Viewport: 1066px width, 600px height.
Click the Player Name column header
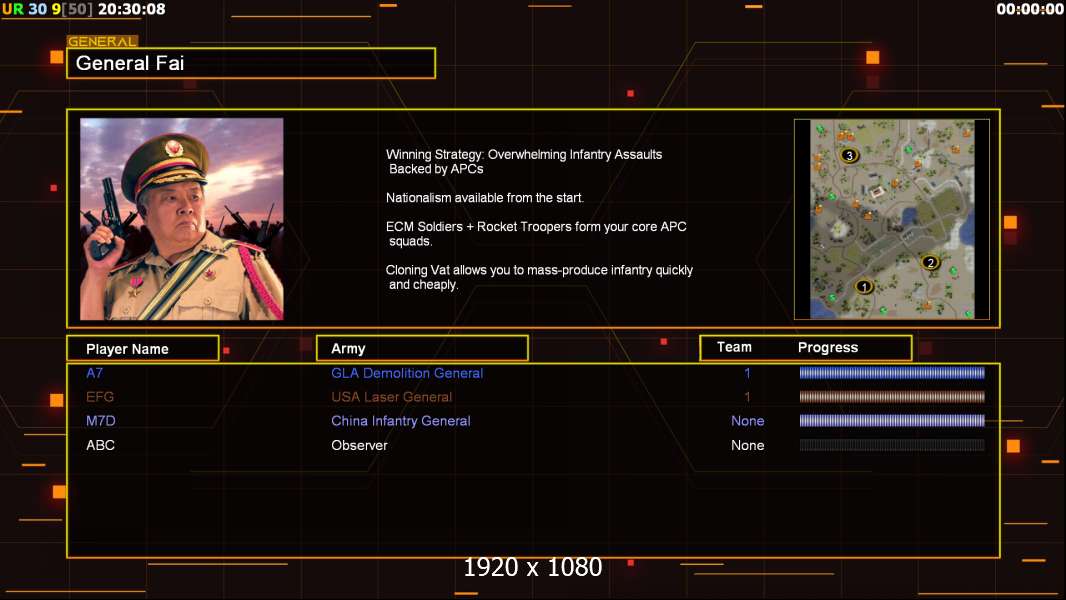point(143,349)
